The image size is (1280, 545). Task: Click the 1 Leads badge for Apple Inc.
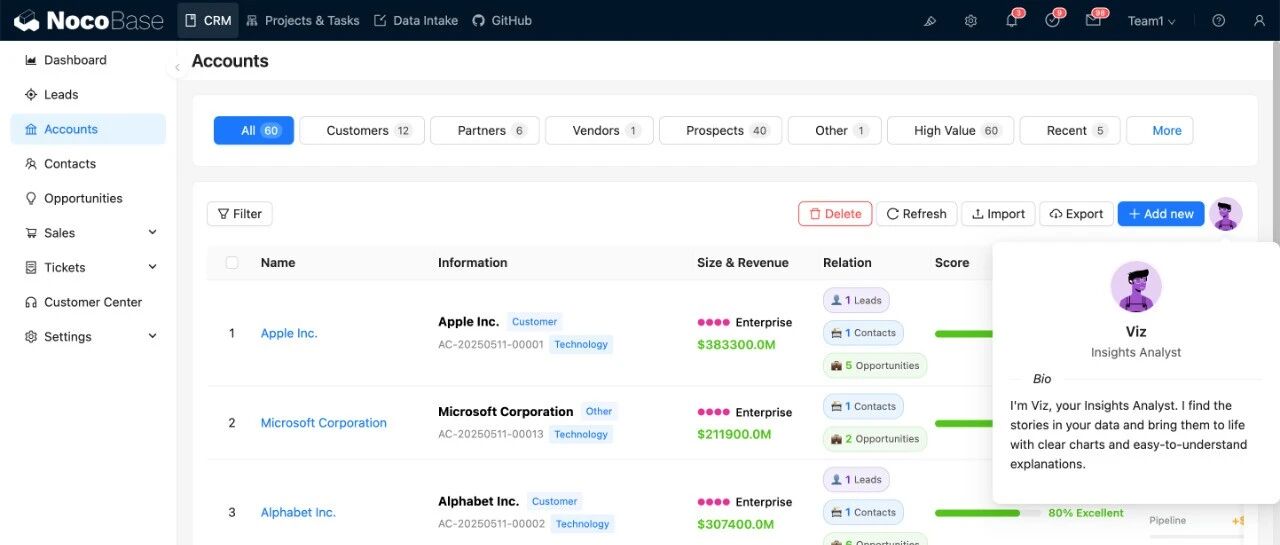[856, 300]
